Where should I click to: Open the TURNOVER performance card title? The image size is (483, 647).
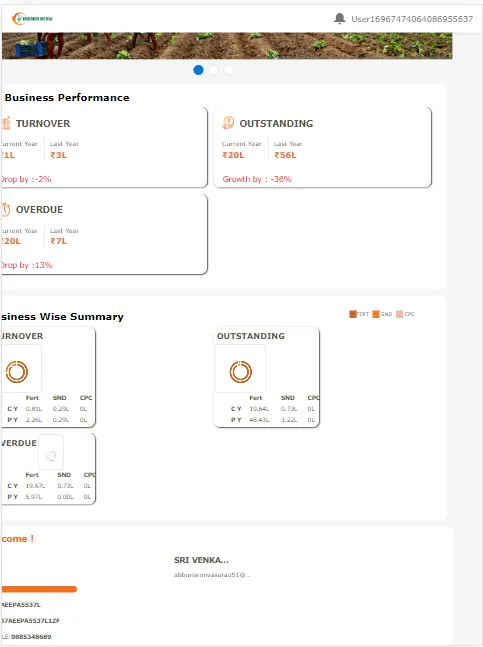pos(43,124)
